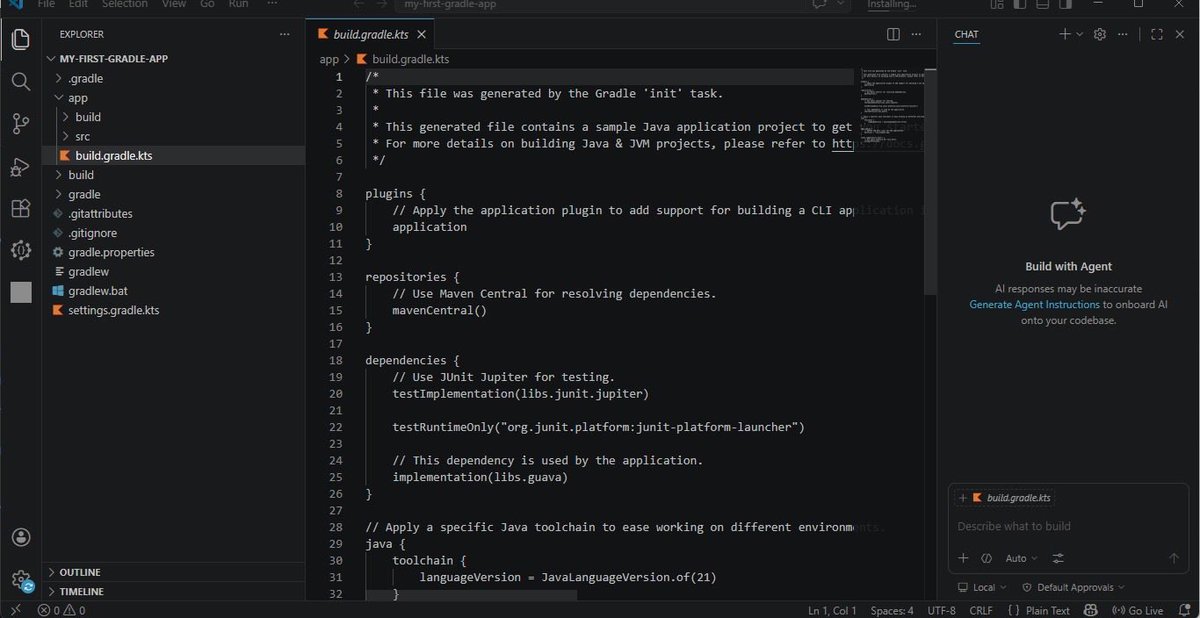Open Explorer views and more actions ellipsis
The height and width of the screenshot is (618, 1200).
tap(285, 34)
